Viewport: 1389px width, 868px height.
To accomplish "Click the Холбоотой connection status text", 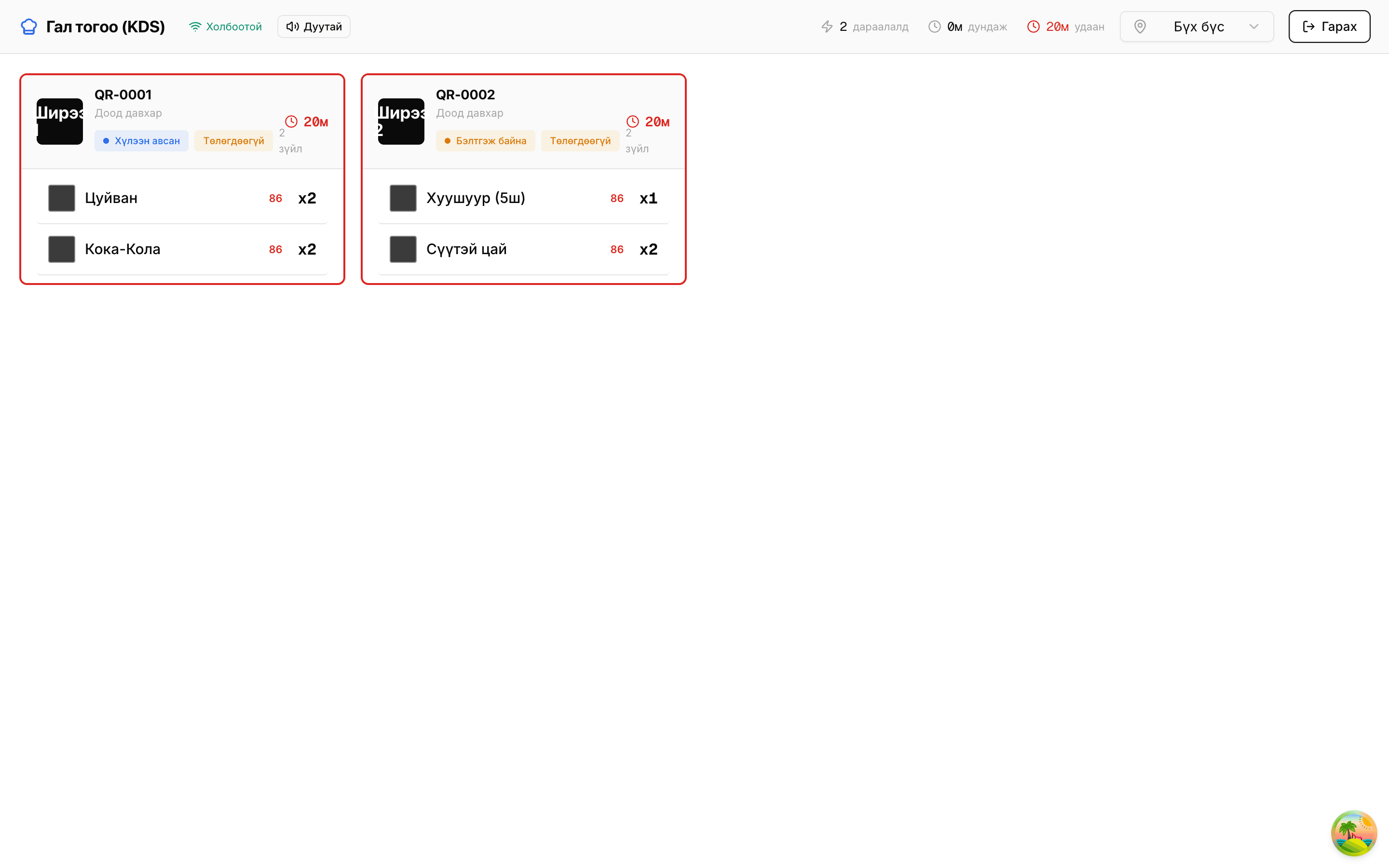I will 233,27.
